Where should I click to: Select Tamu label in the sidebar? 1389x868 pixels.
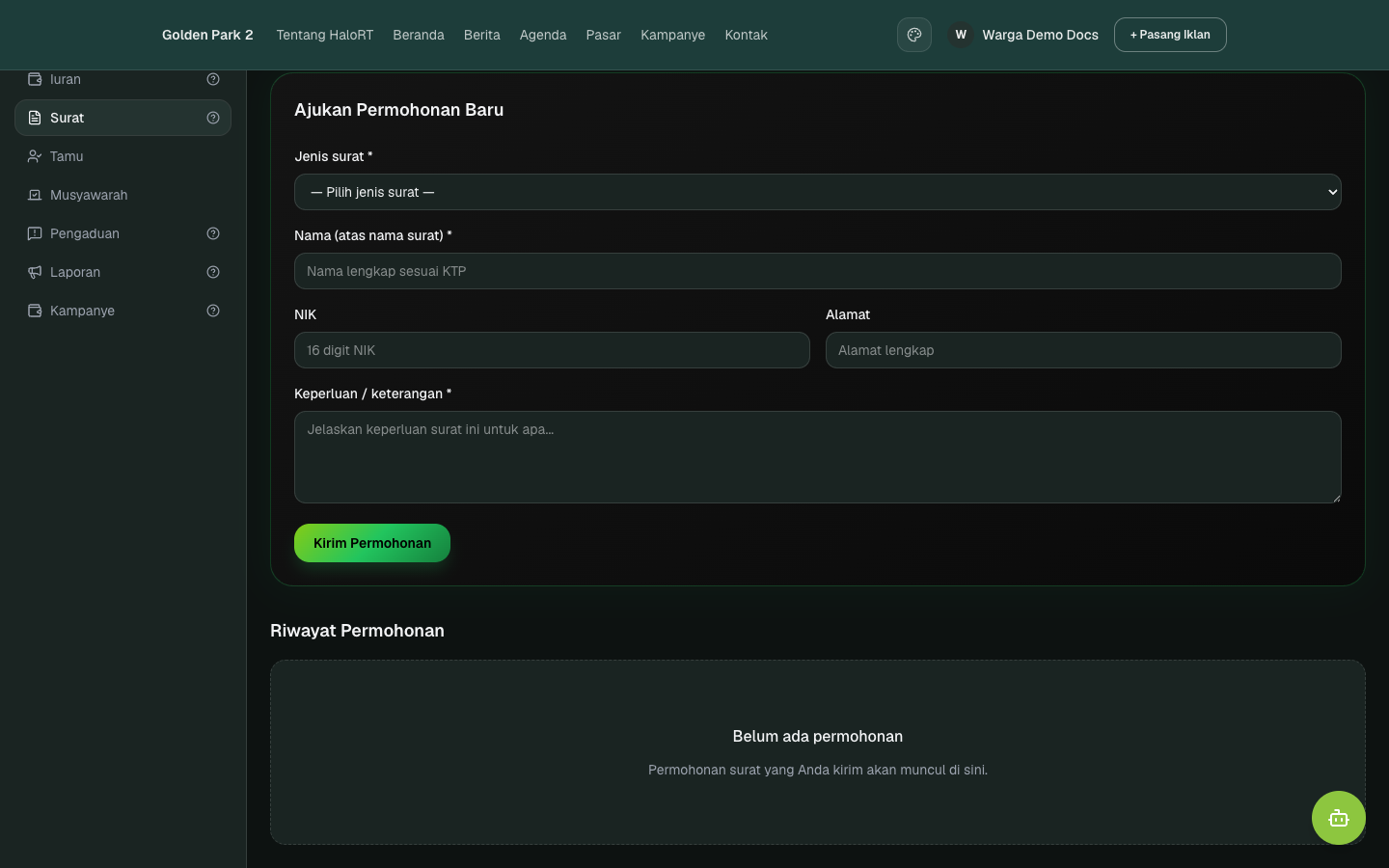pyautogui.click(x=67, y=156)
